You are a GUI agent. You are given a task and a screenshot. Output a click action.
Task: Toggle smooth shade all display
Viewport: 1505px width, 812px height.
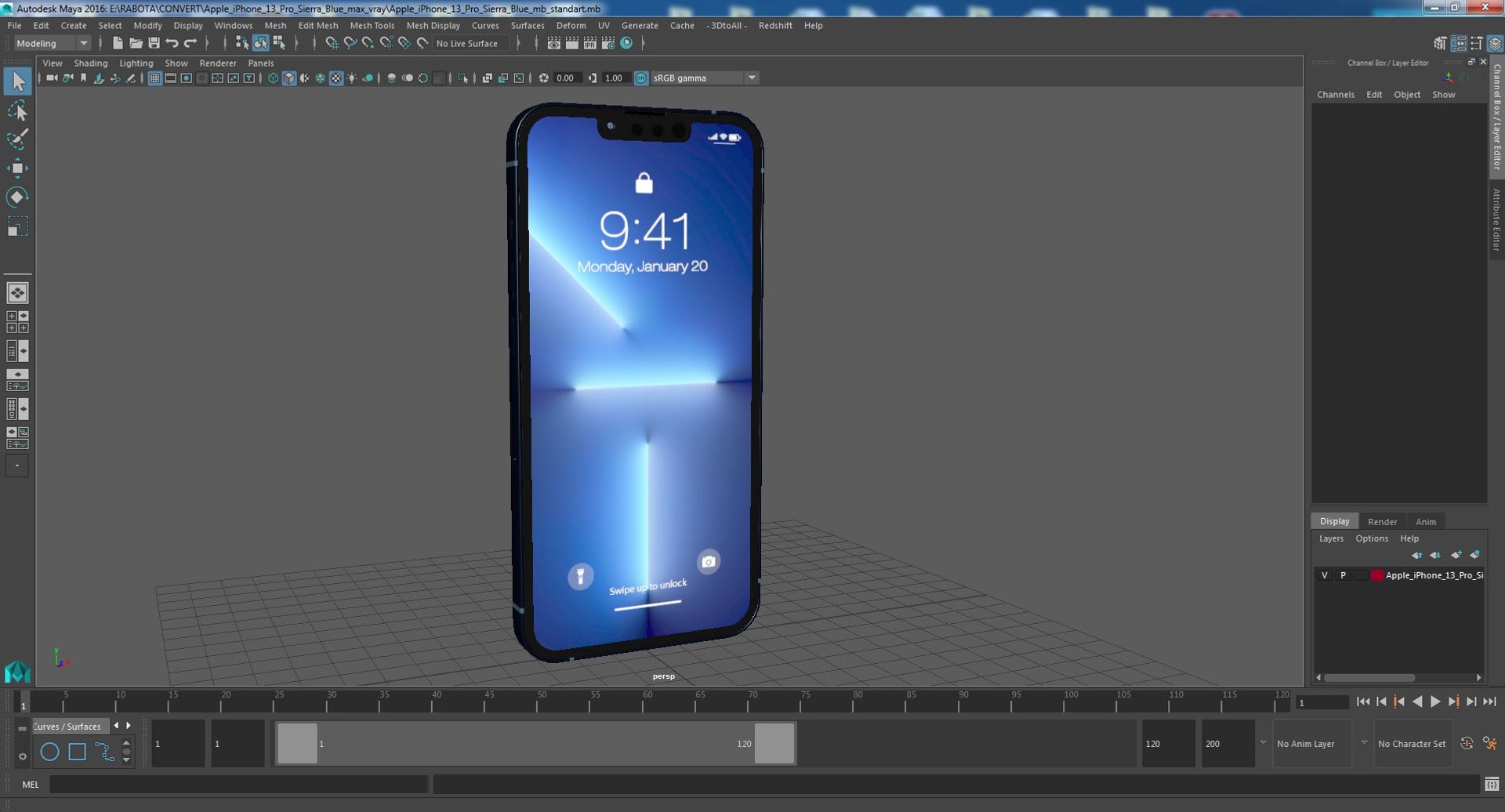pos(288,78)
